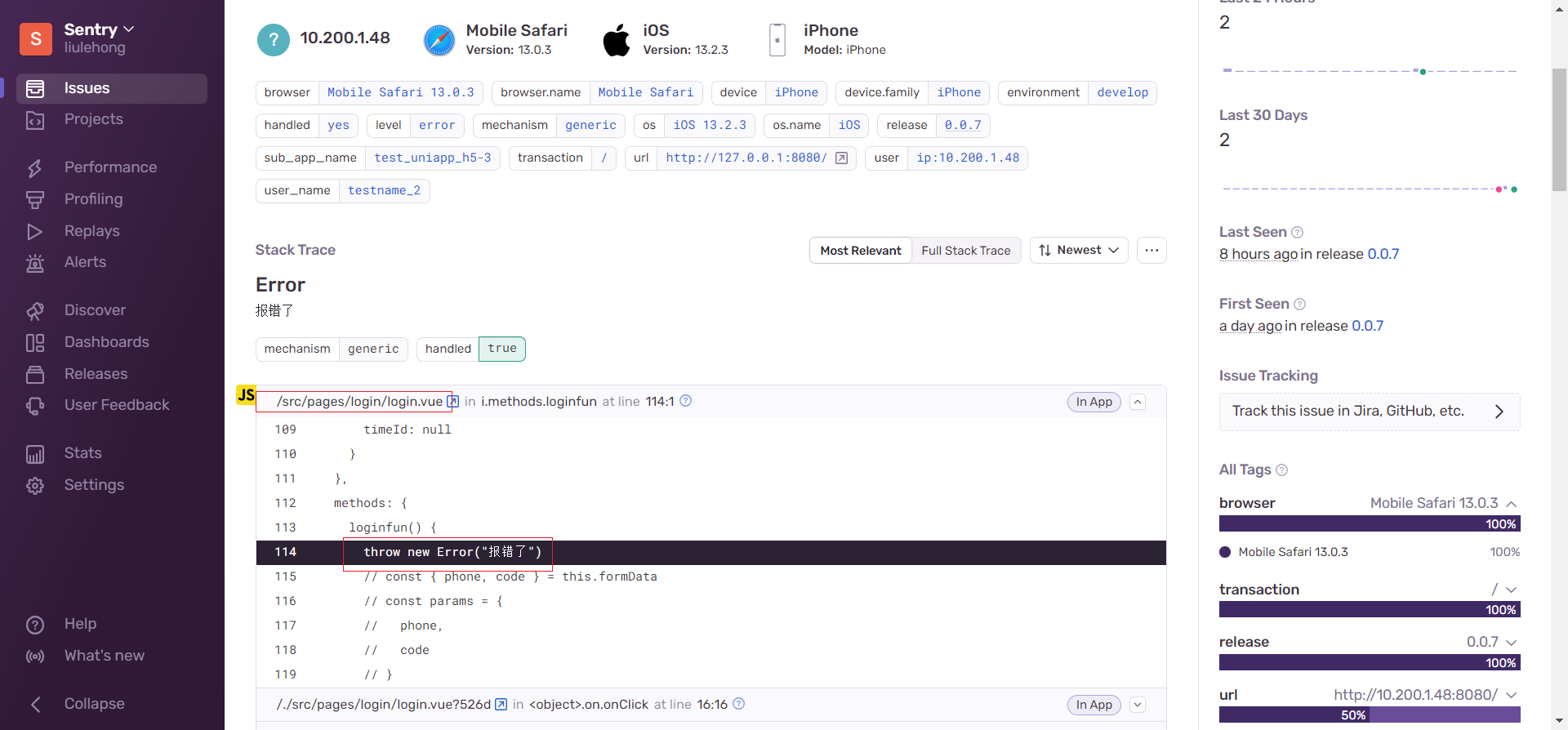The width and height of the screenshot is (1568, 730).
Task: Click the browser tag 100% distribution bar
Action: [1369, 524]
